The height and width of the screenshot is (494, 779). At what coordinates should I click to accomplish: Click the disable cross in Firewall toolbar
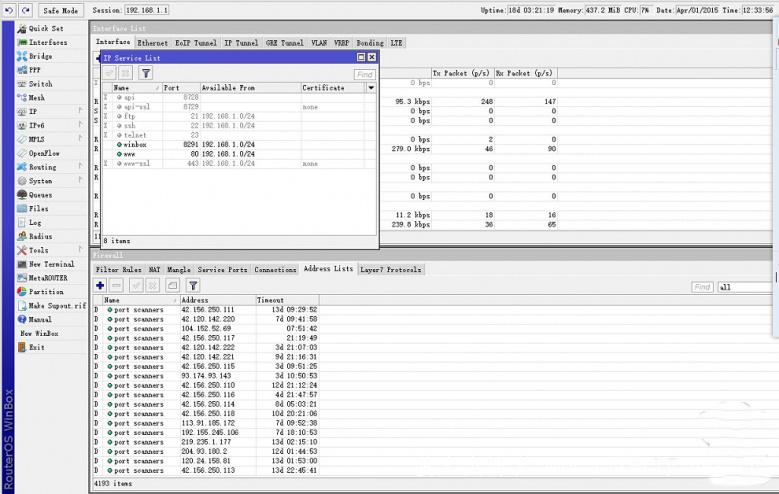point(153,285)
